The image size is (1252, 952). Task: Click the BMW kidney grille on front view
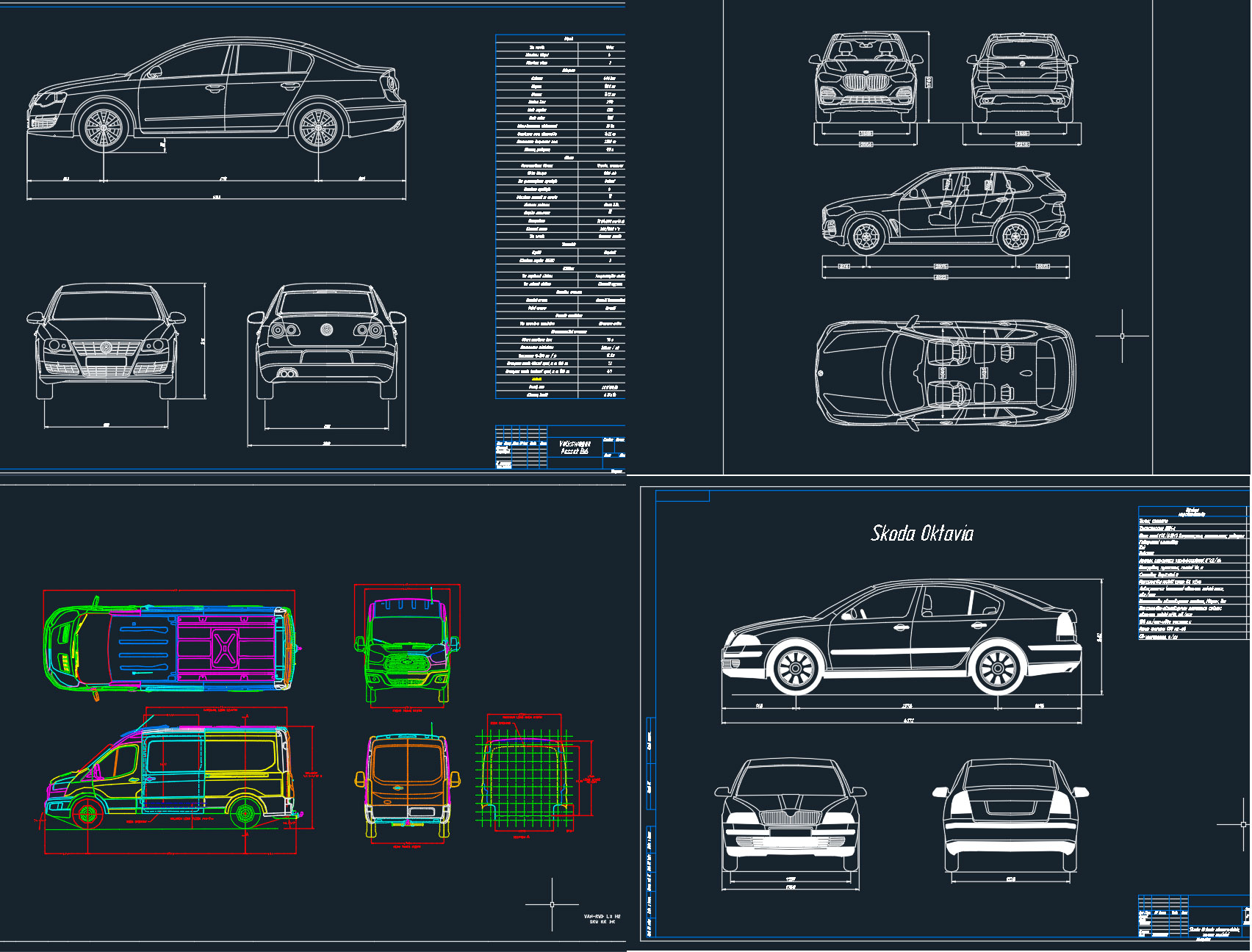tap(866, 82)
